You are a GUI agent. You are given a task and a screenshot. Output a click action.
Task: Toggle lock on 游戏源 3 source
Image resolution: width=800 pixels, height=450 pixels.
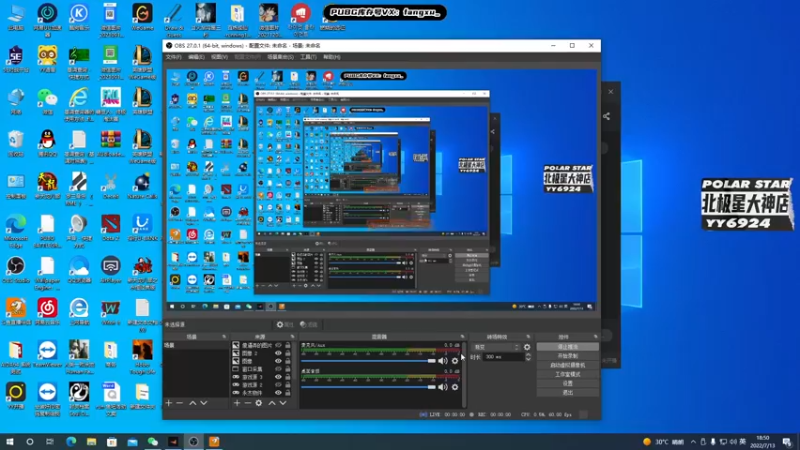288,377
